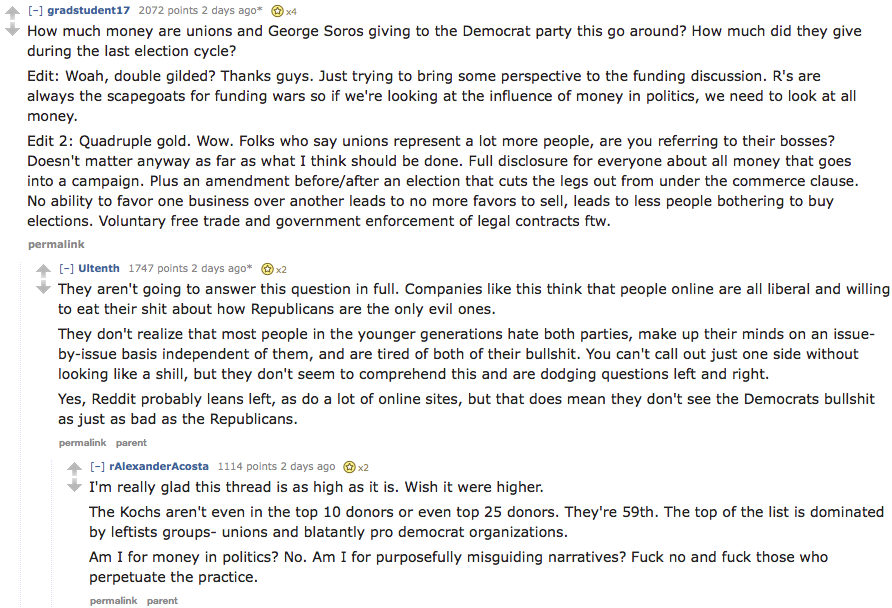The width and height of the screenshot is (892, 608).
Task: Collapse Ultenth's comment with [-]
Action: (x=67, y=268)
